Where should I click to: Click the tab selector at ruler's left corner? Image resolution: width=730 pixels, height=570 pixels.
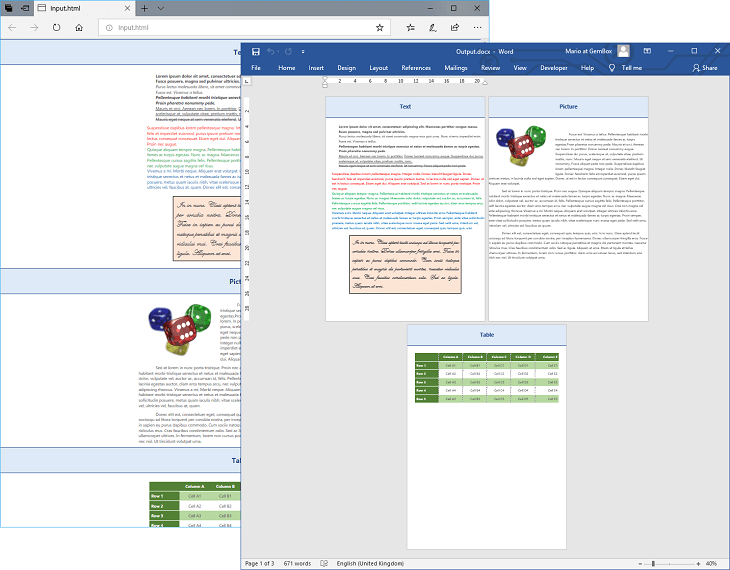[247, 82]
